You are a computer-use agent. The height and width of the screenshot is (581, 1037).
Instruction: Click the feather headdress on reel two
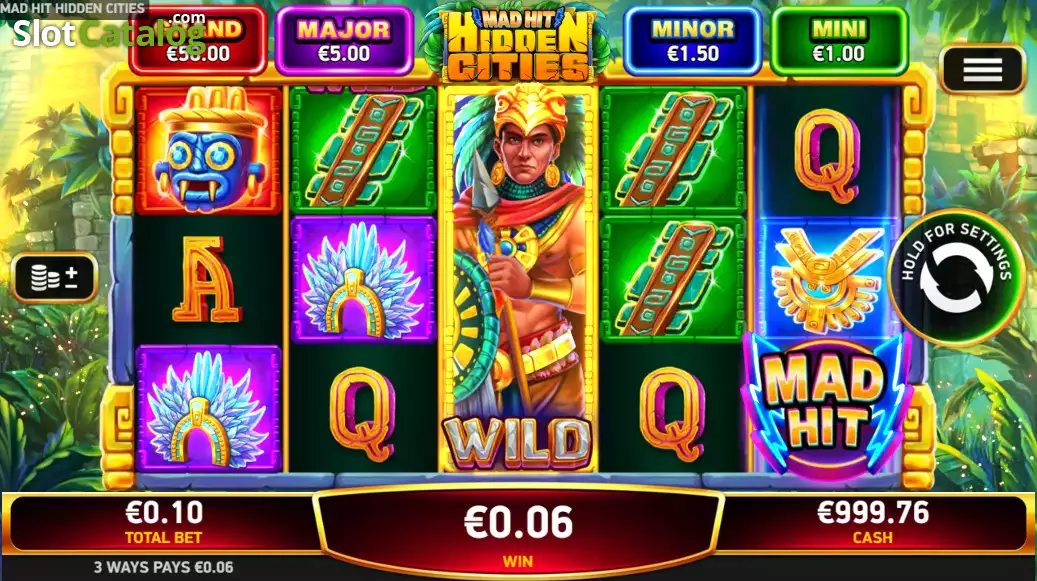363,279
